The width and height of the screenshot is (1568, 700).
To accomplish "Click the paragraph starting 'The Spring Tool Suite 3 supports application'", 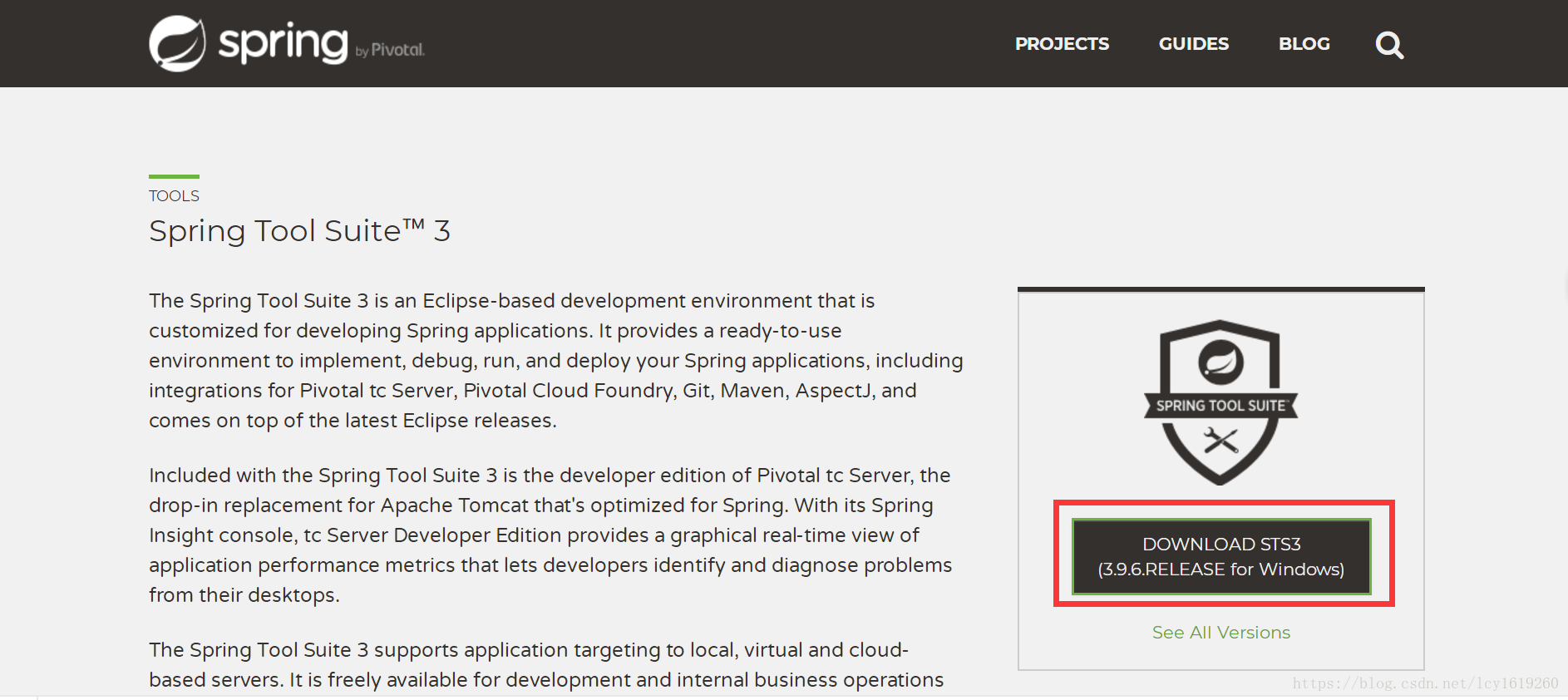I will [x=546, y=665].
